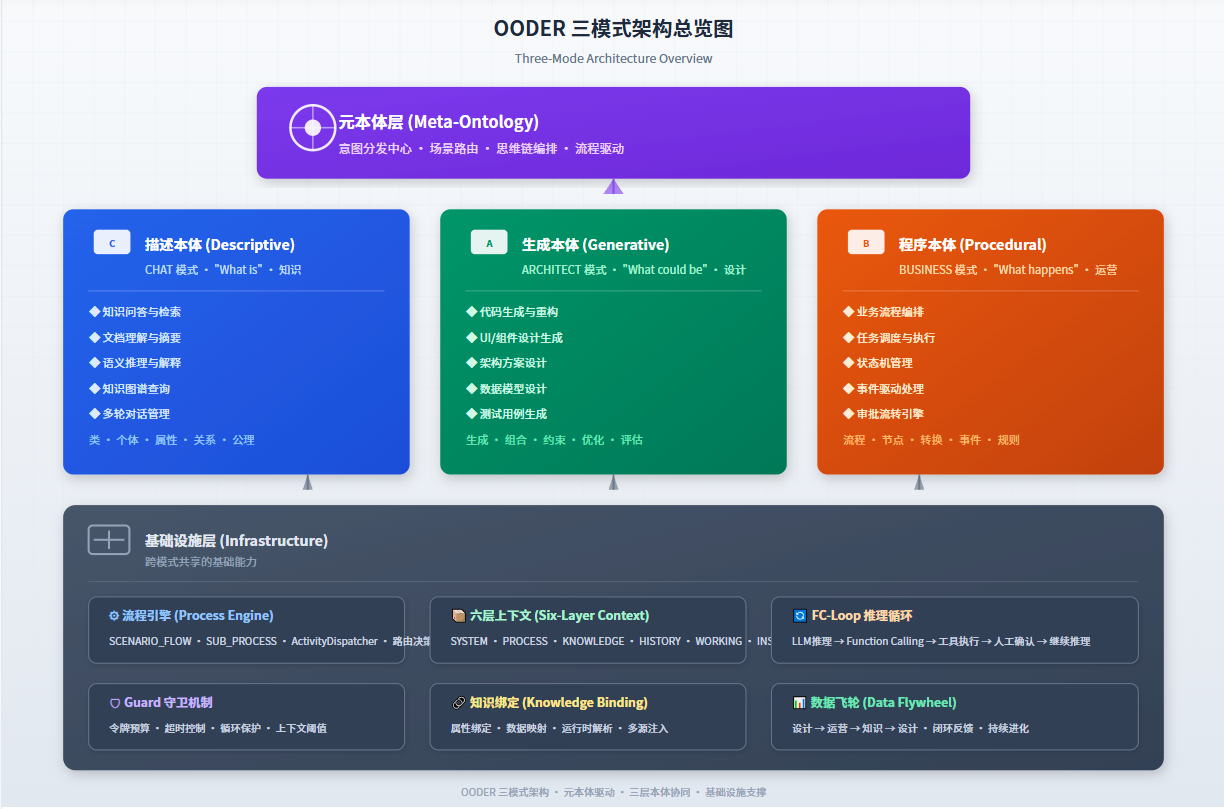Click footer '生成 · 组合 · 约束 · 优化 · 评估'

tap(554, 440)
